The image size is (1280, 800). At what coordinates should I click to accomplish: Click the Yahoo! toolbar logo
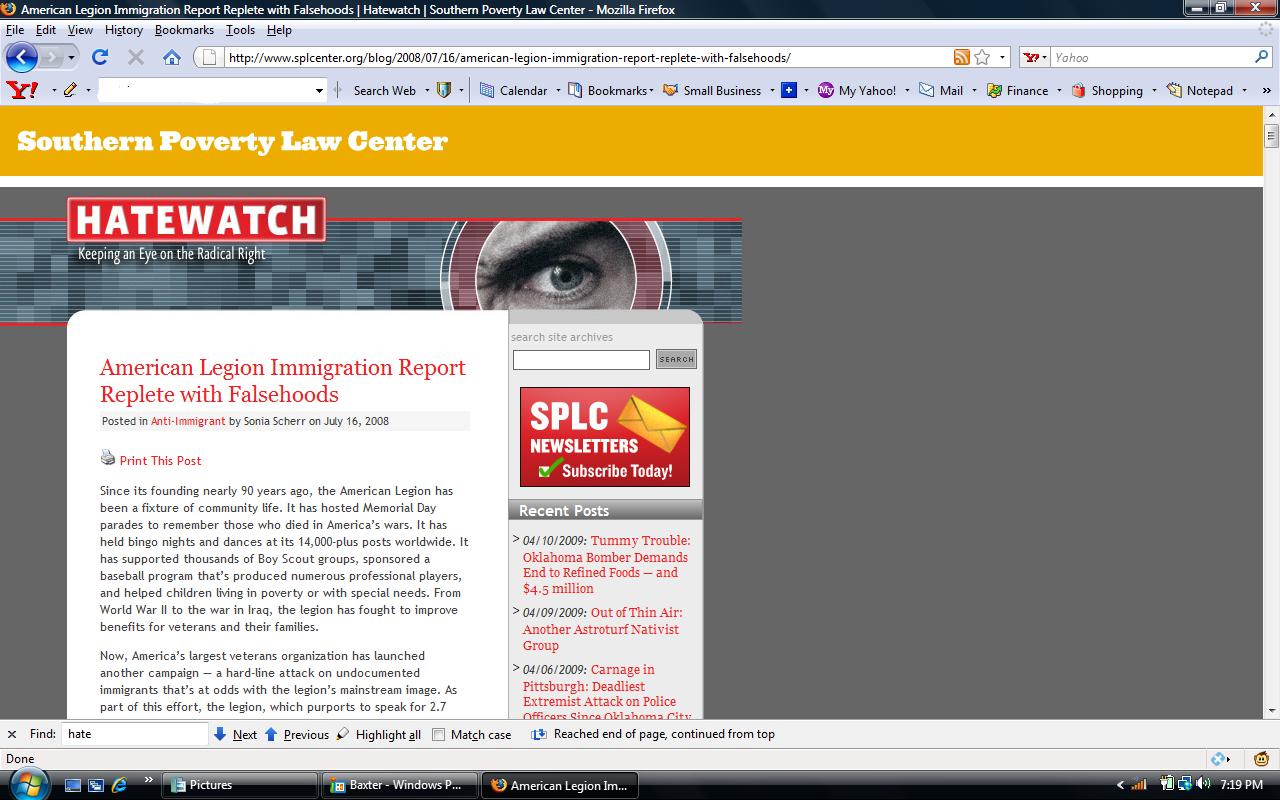(x=22, y=90)
